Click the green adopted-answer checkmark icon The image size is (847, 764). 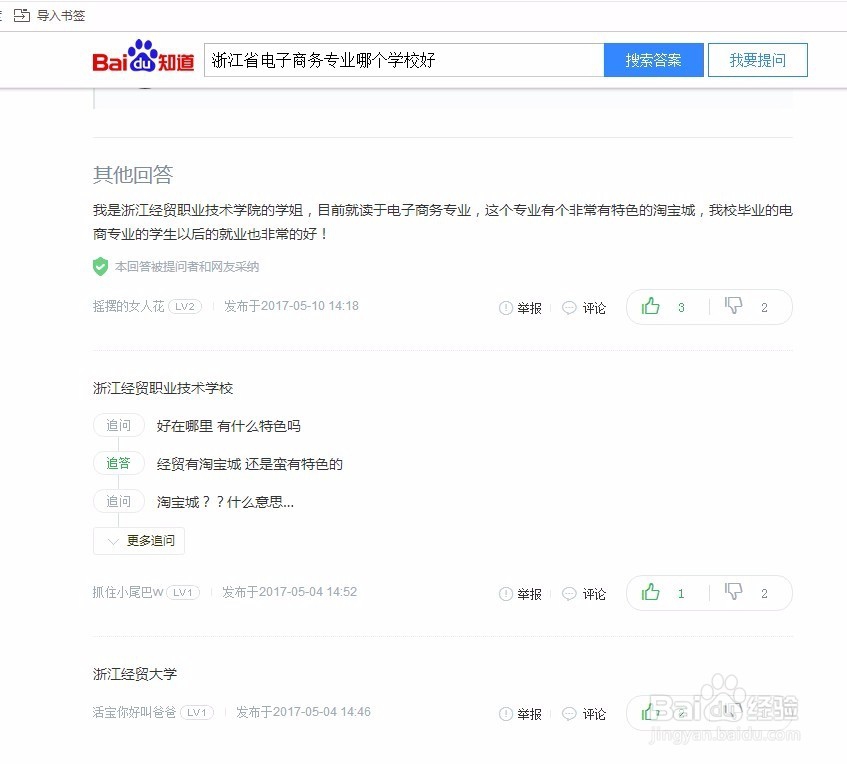(x=100, y=266)
